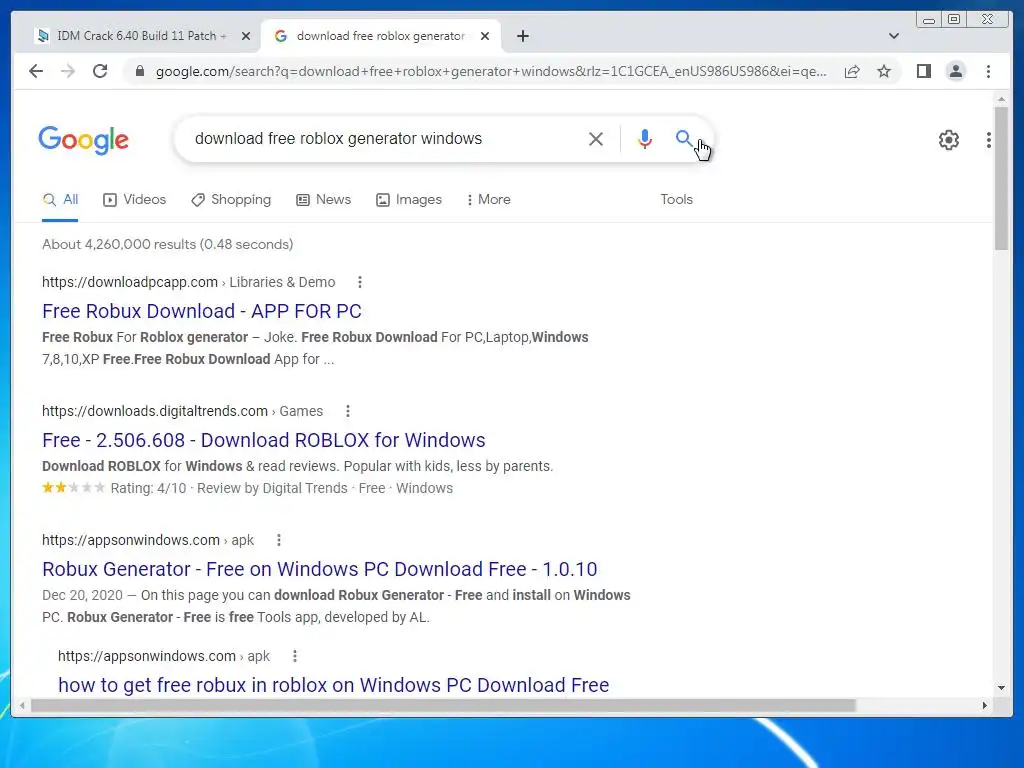Click the first appsonwindows.com URL breadcrumb
This screenshot has width=1024, height=768.
click(148, 540)
